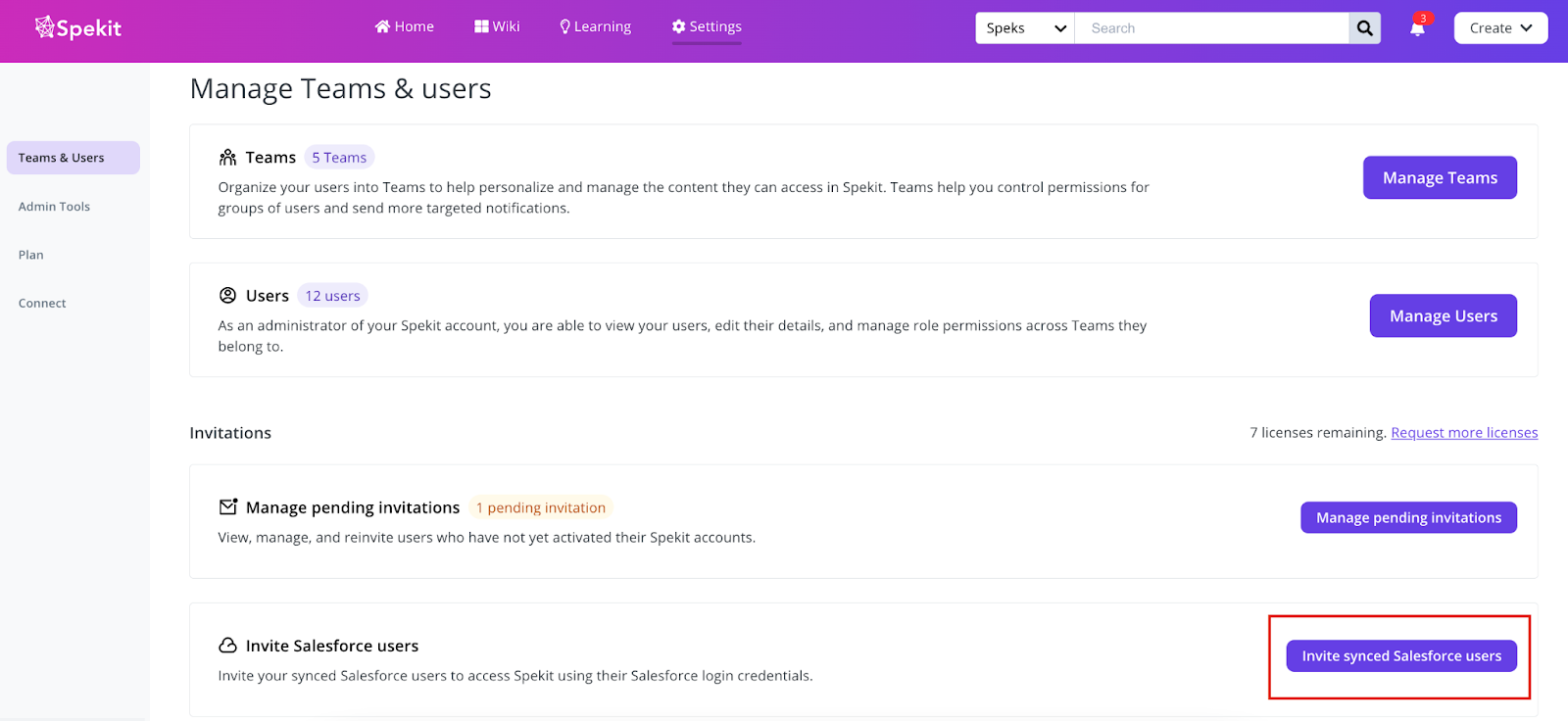Select Teams & Users in sidebar

coord(73,158)
